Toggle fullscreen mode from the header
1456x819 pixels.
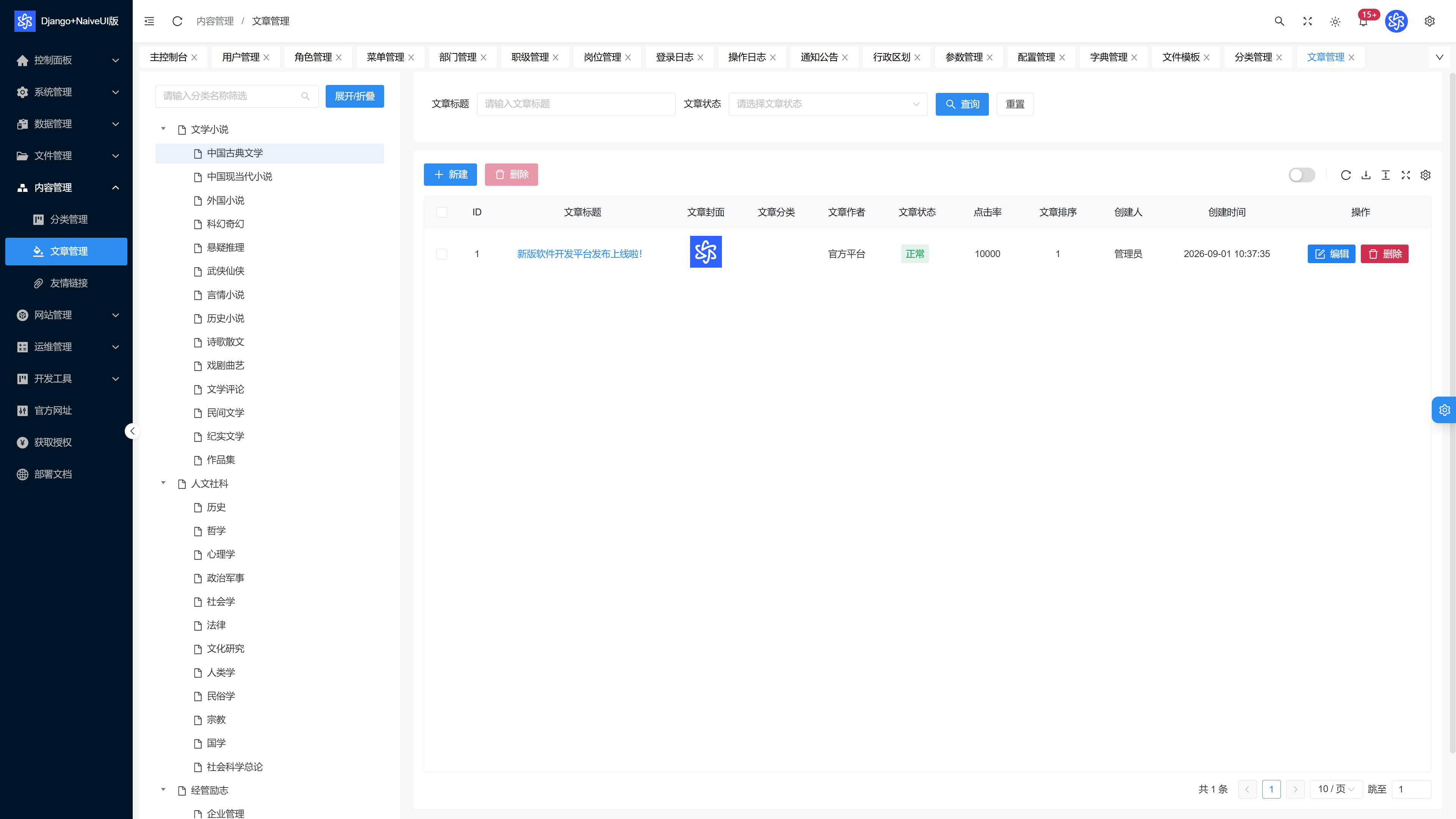(x=1307, y=21)
